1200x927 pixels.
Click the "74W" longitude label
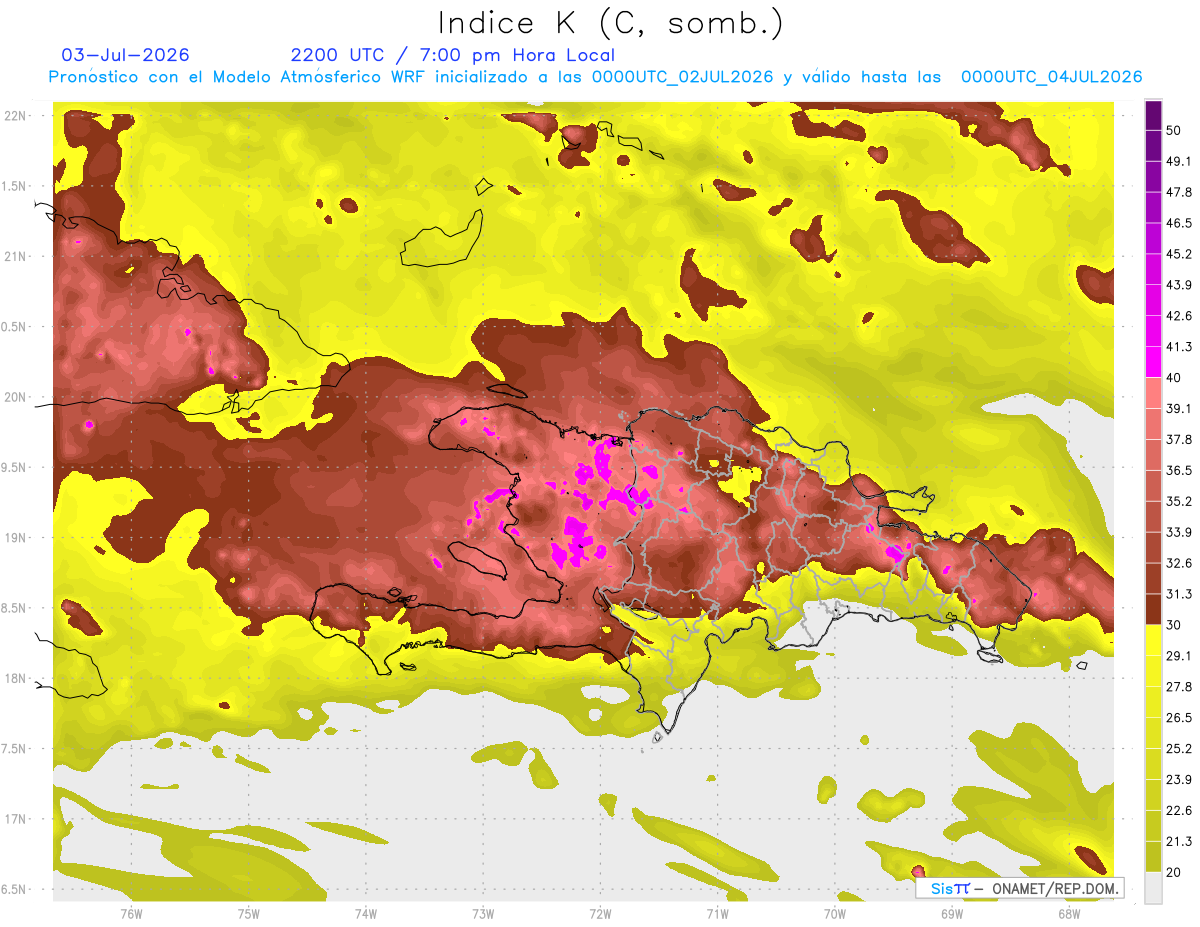(x=365, y=914)
